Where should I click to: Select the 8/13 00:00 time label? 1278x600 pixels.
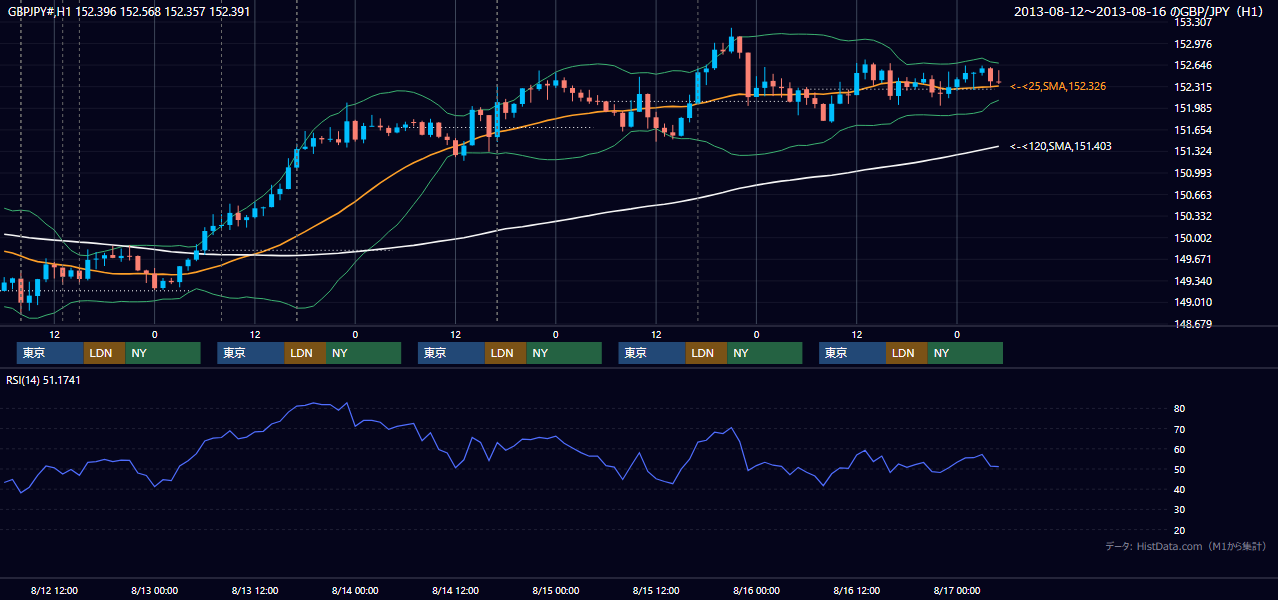154,590
